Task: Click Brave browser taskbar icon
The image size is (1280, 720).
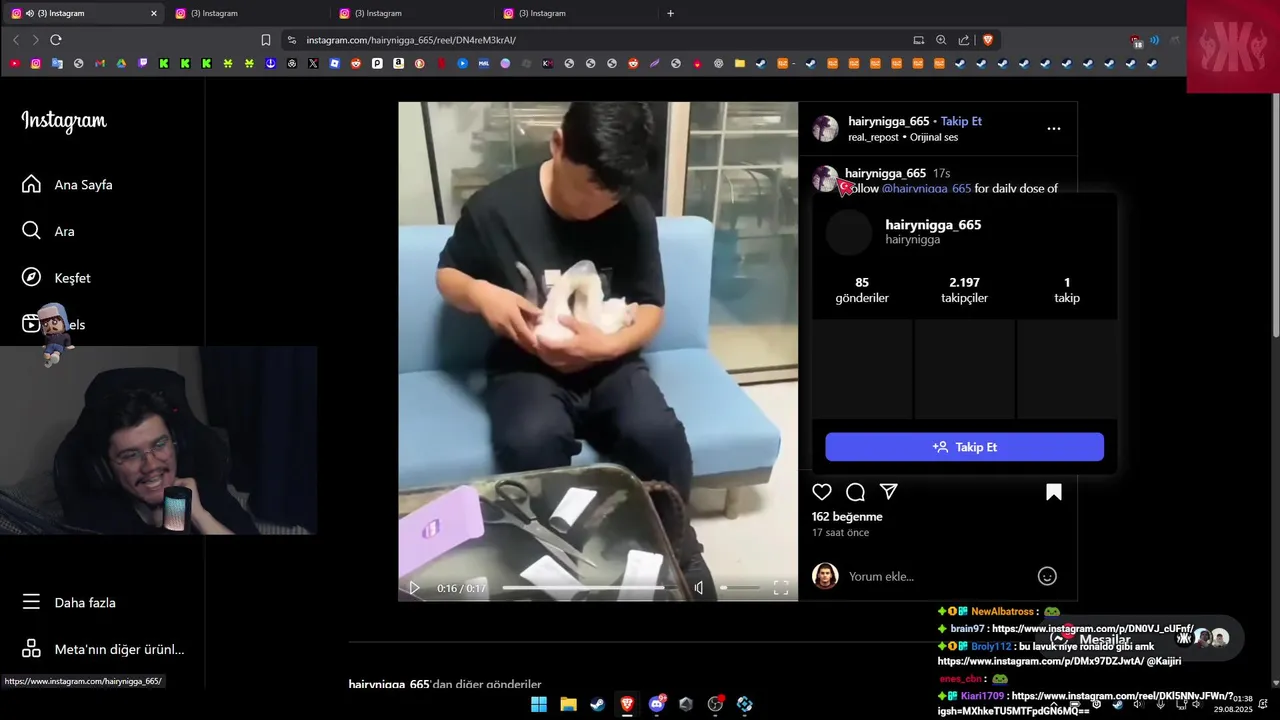Action: [627, 704]
